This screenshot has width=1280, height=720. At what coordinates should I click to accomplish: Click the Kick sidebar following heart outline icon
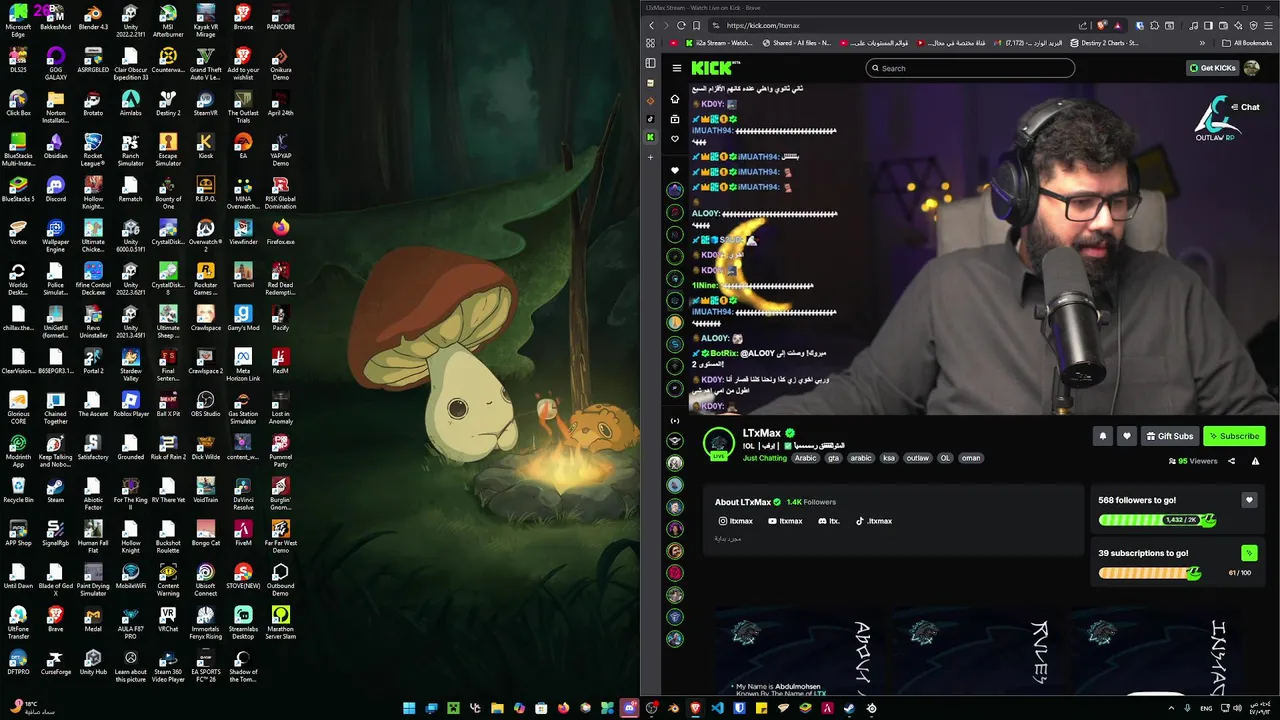point(675,139)
